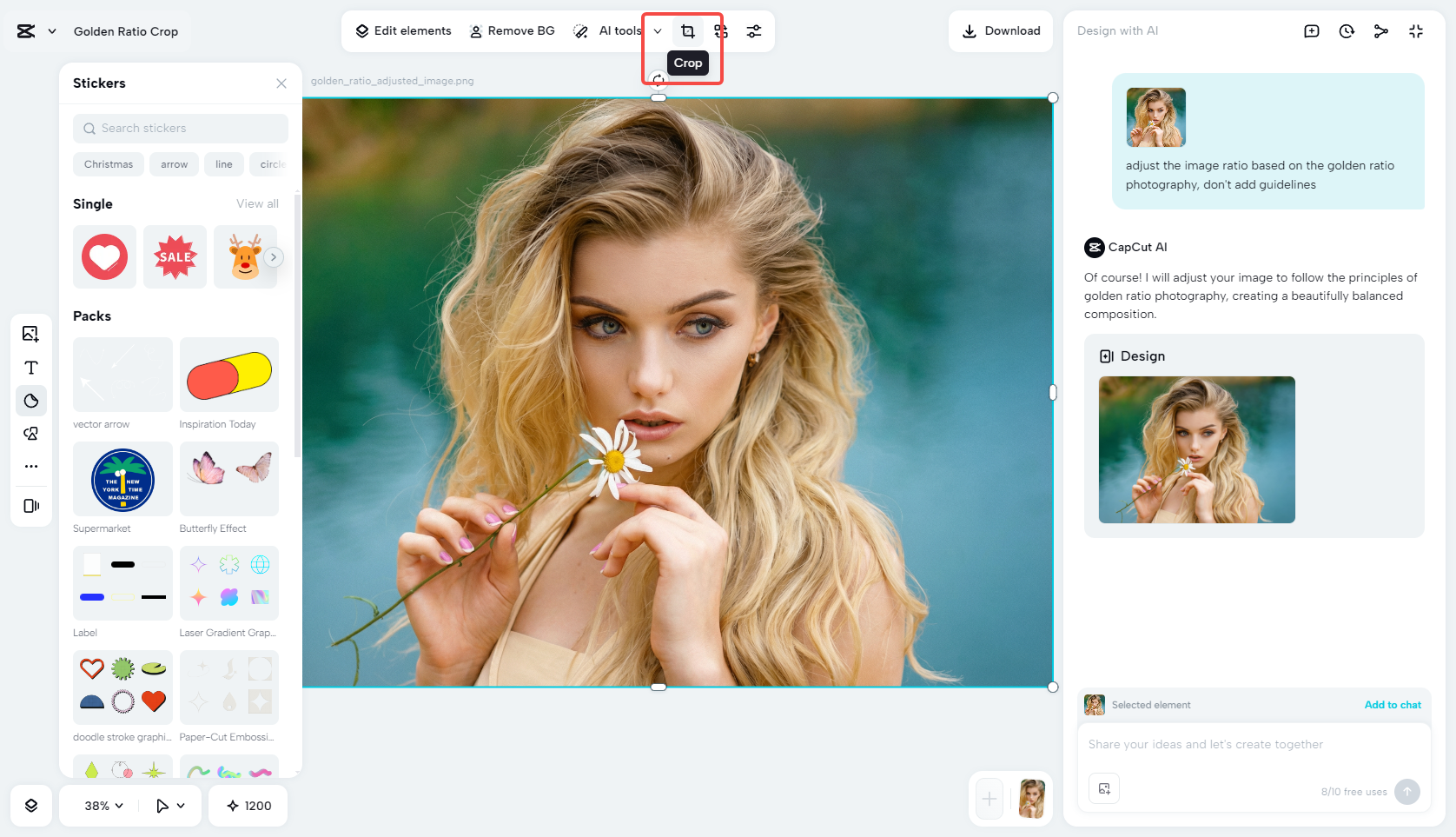Select the Text tool in left sidebar

click(31, 368)
